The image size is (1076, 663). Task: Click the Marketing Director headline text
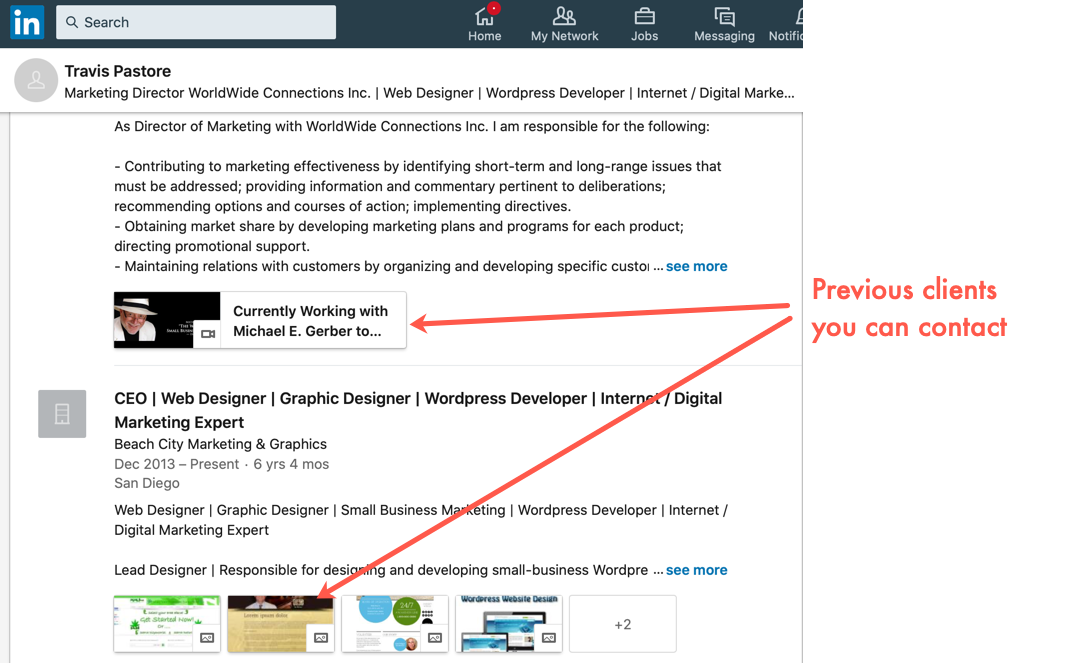click(x=429, y=93)
